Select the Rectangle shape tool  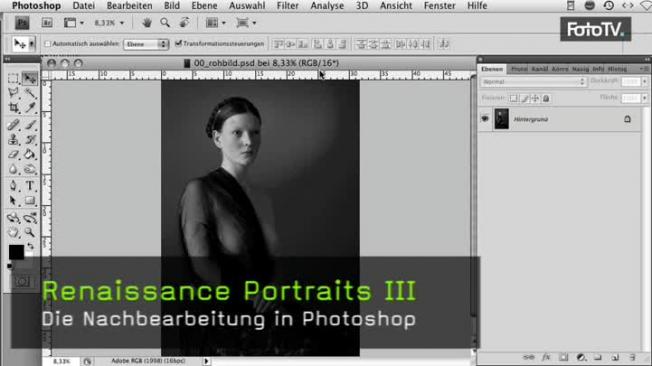tap(30, 200)
